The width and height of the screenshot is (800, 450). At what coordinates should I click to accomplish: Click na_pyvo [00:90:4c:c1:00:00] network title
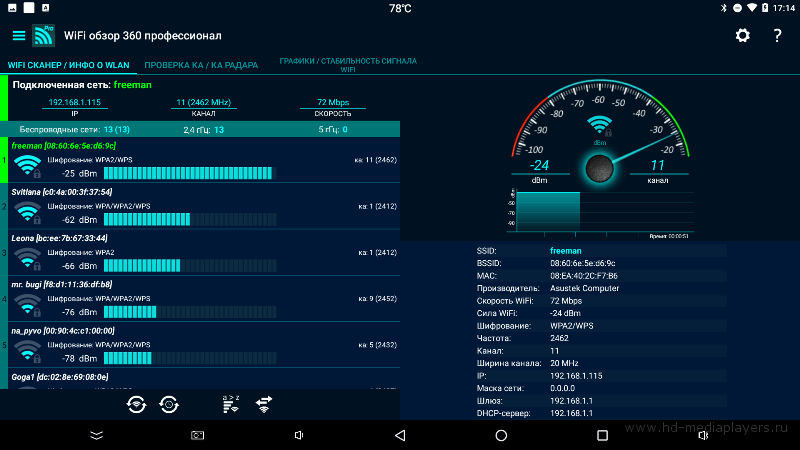(63, 331)
